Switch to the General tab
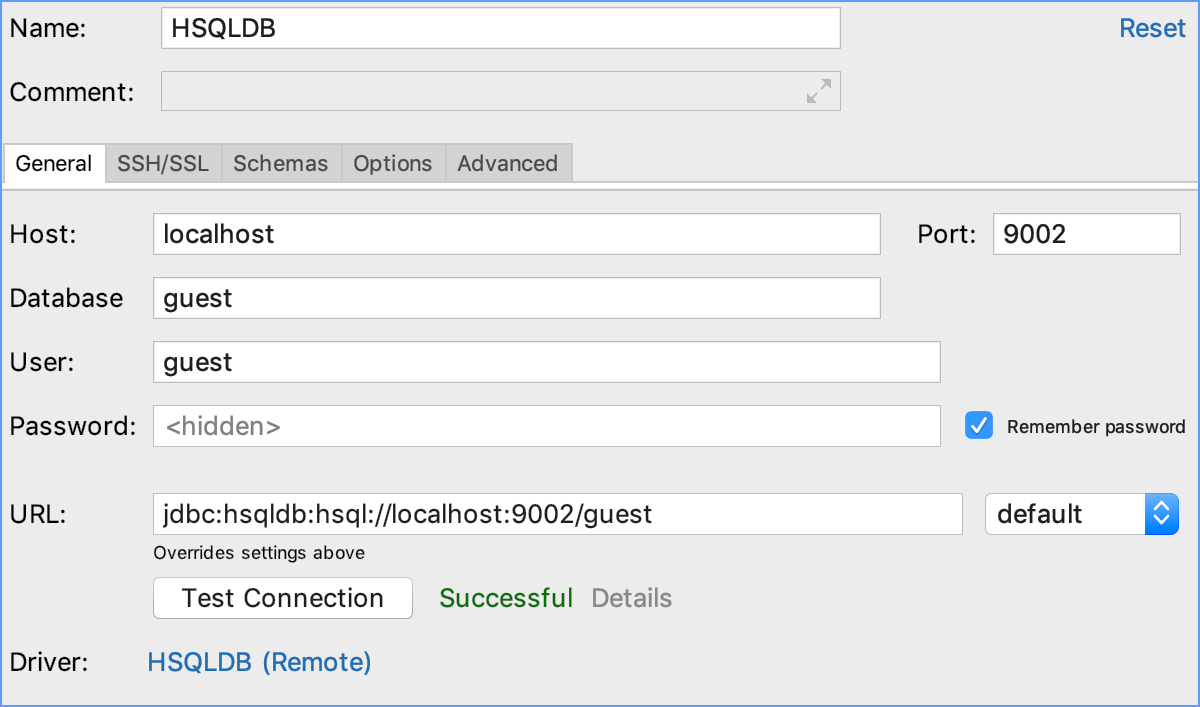The image size is (1200, 707). [54, 164]
